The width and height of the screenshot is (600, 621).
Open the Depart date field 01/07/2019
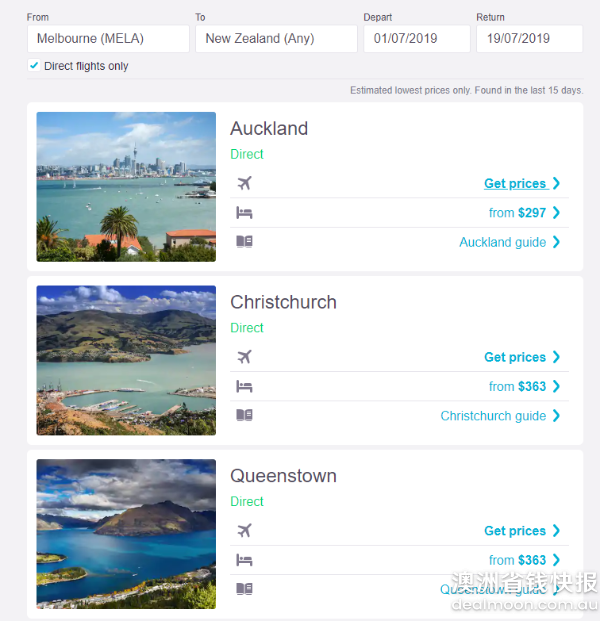pyautogui.click(x=416, y=39)
